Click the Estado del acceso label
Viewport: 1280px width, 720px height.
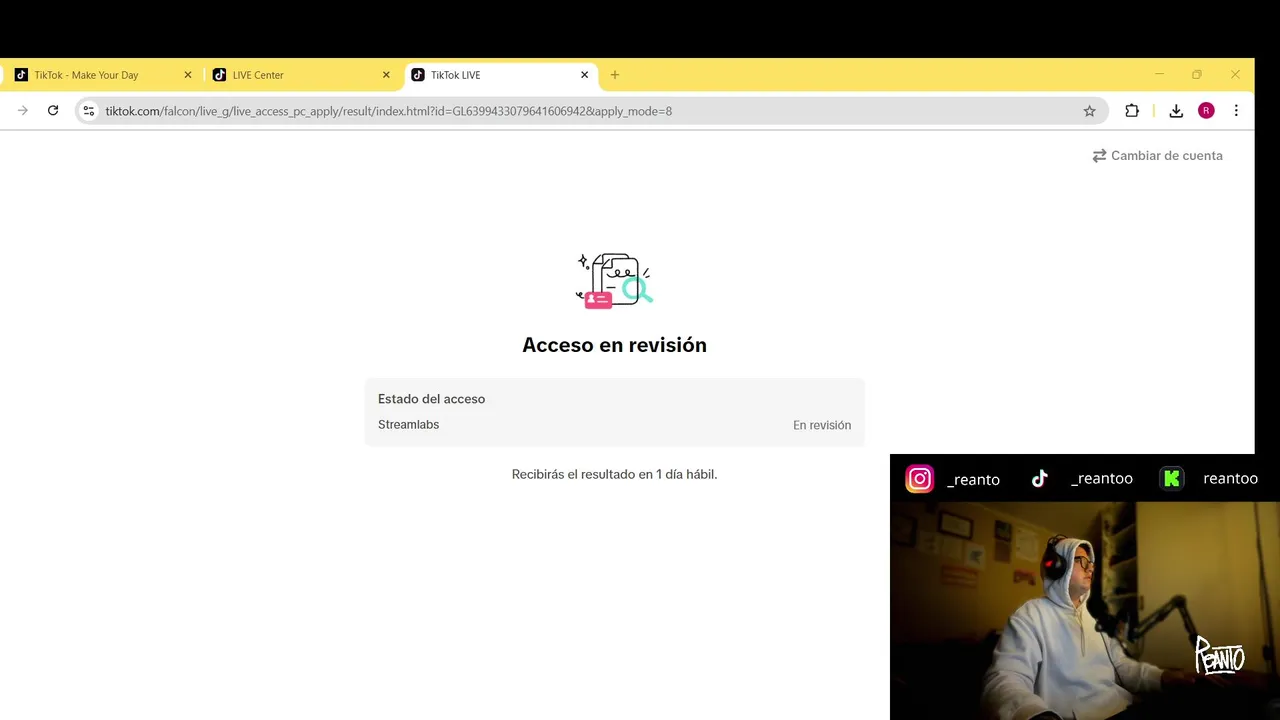(x=431, y=399)
